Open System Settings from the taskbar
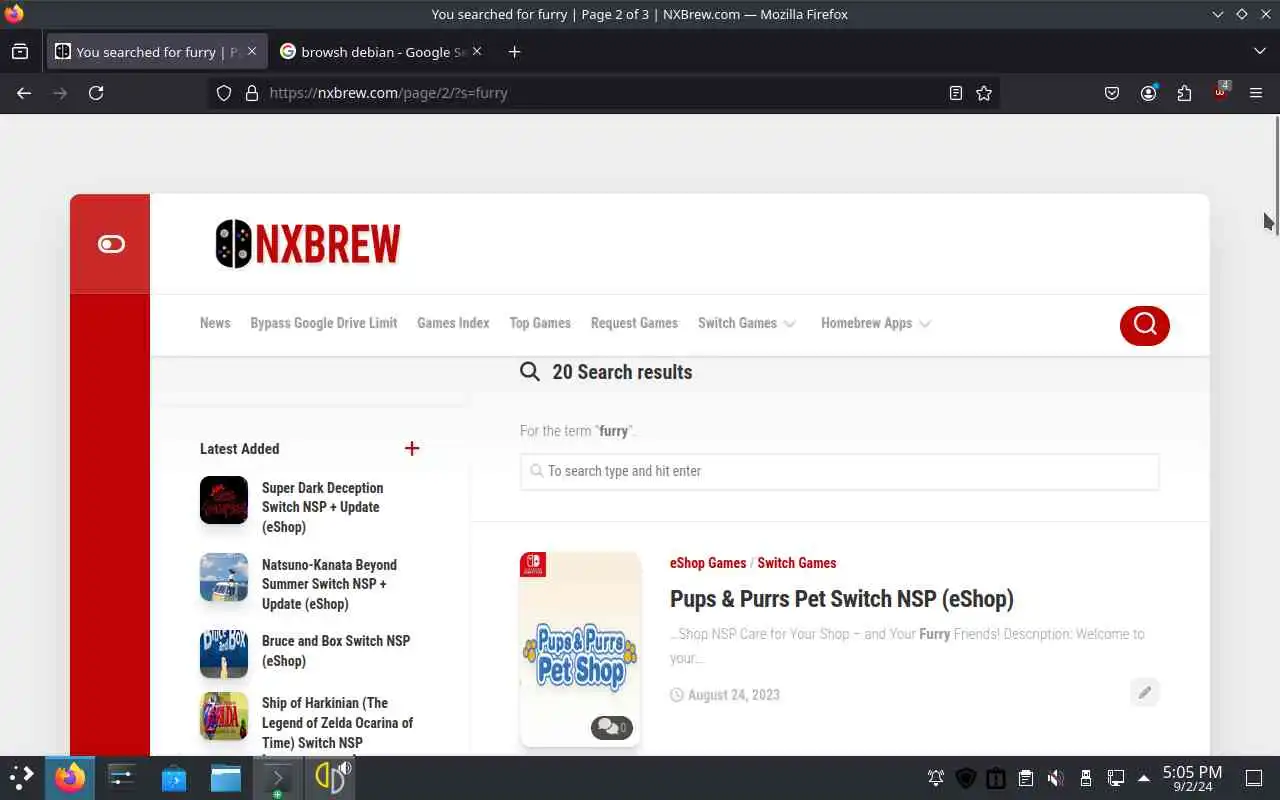Image resolution: width=1280 pixels, height=800 pixels. coord(122,778)
